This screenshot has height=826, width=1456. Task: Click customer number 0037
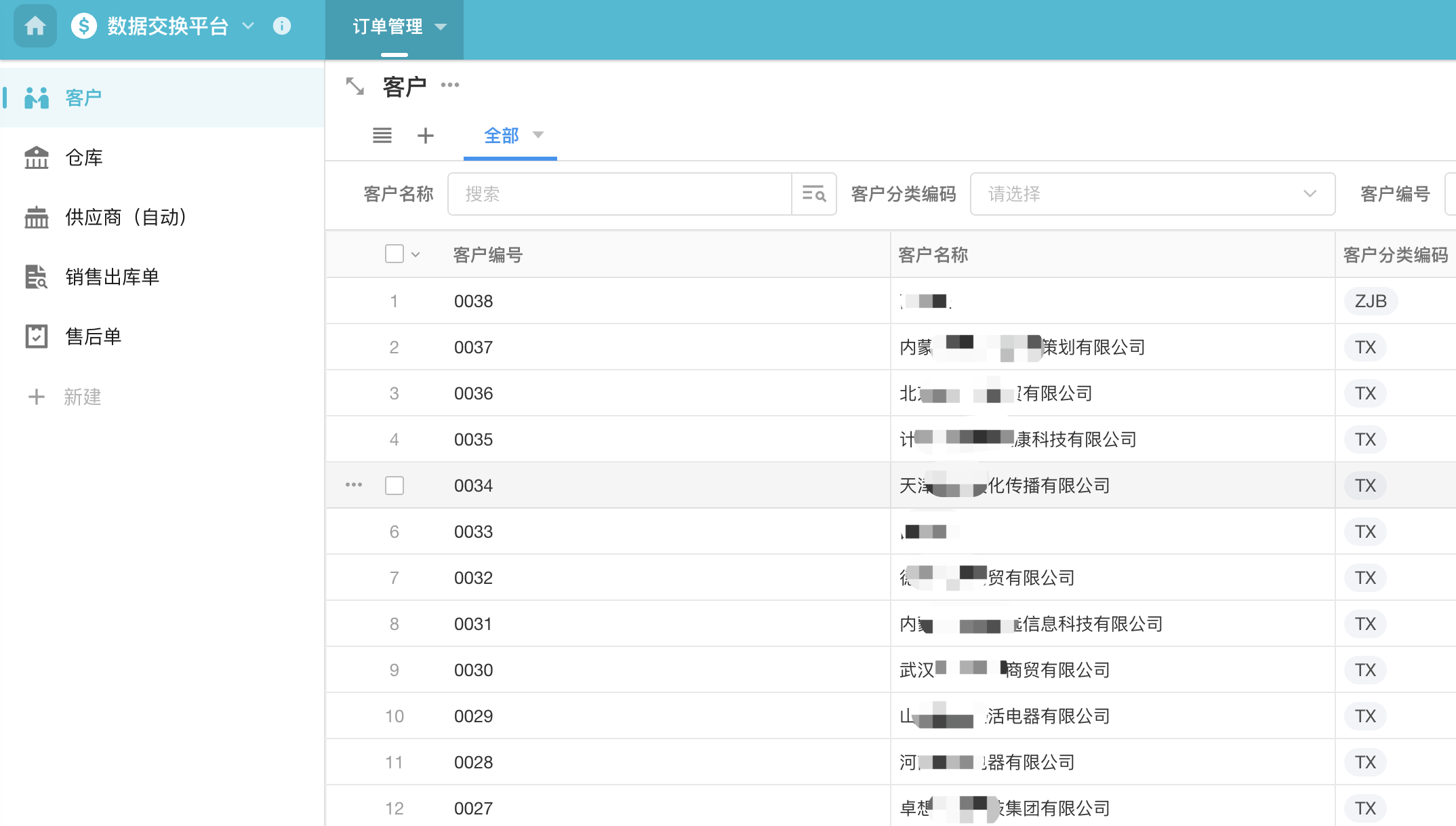point(473,347)
